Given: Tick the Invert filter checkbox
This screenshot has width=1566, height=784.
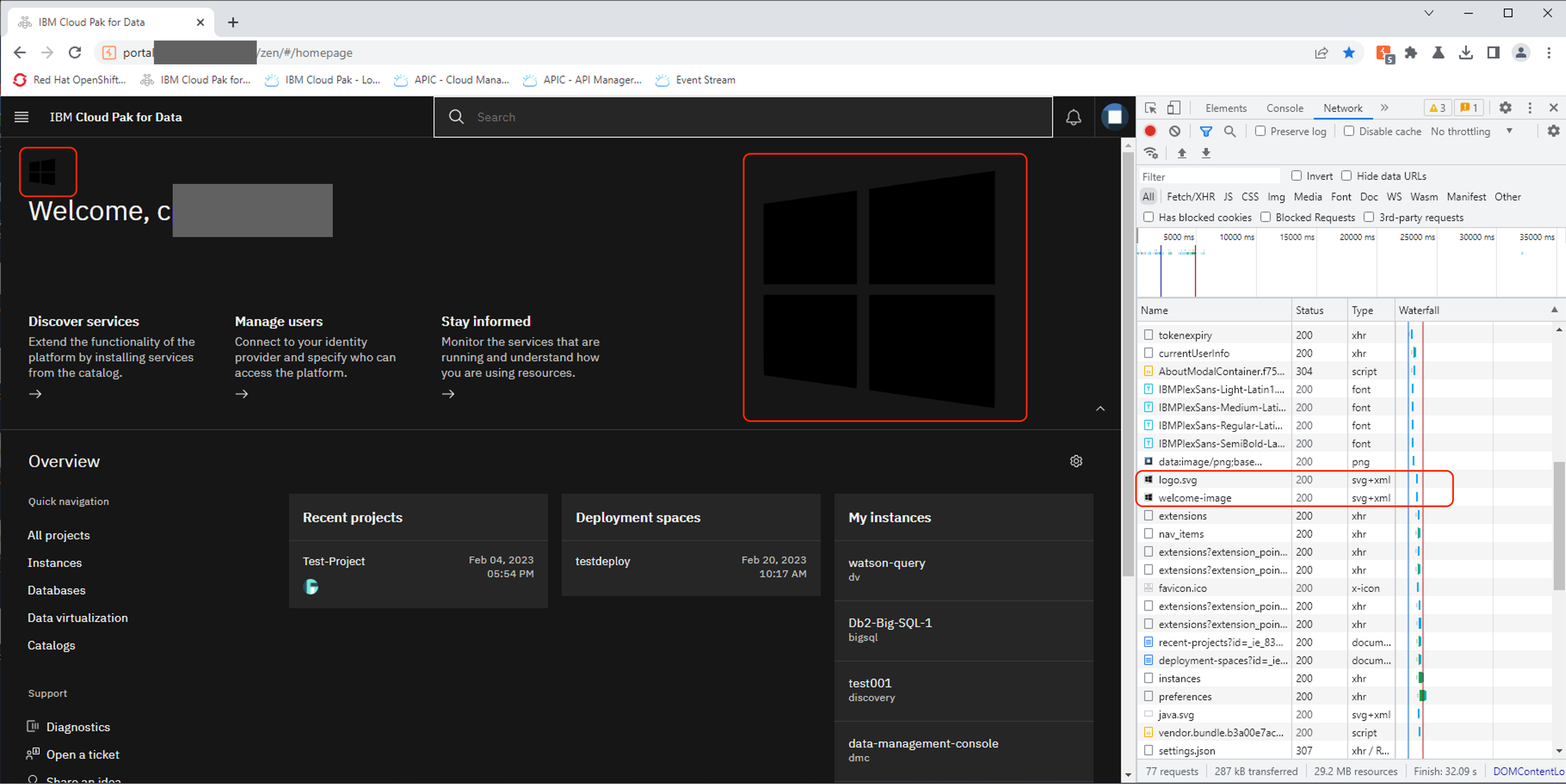Looking at the screenshot, I should [x=1296, y=176].
